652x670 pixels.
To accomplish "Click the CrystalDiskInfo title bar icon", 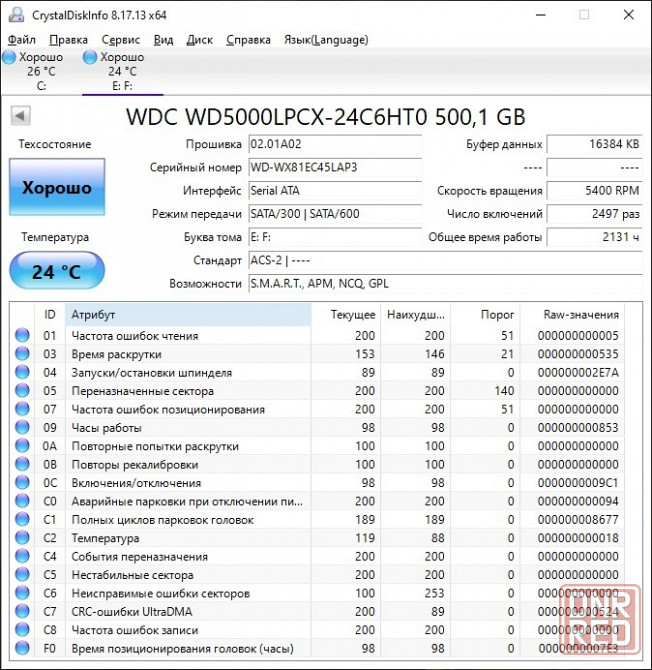I will pyautogui.click(x=17, y=15).
